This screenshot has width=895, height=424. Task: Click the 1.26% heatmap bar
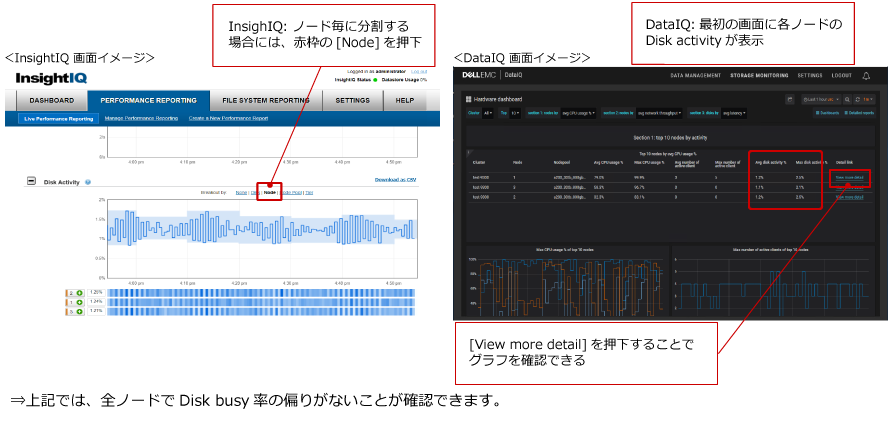261,293
